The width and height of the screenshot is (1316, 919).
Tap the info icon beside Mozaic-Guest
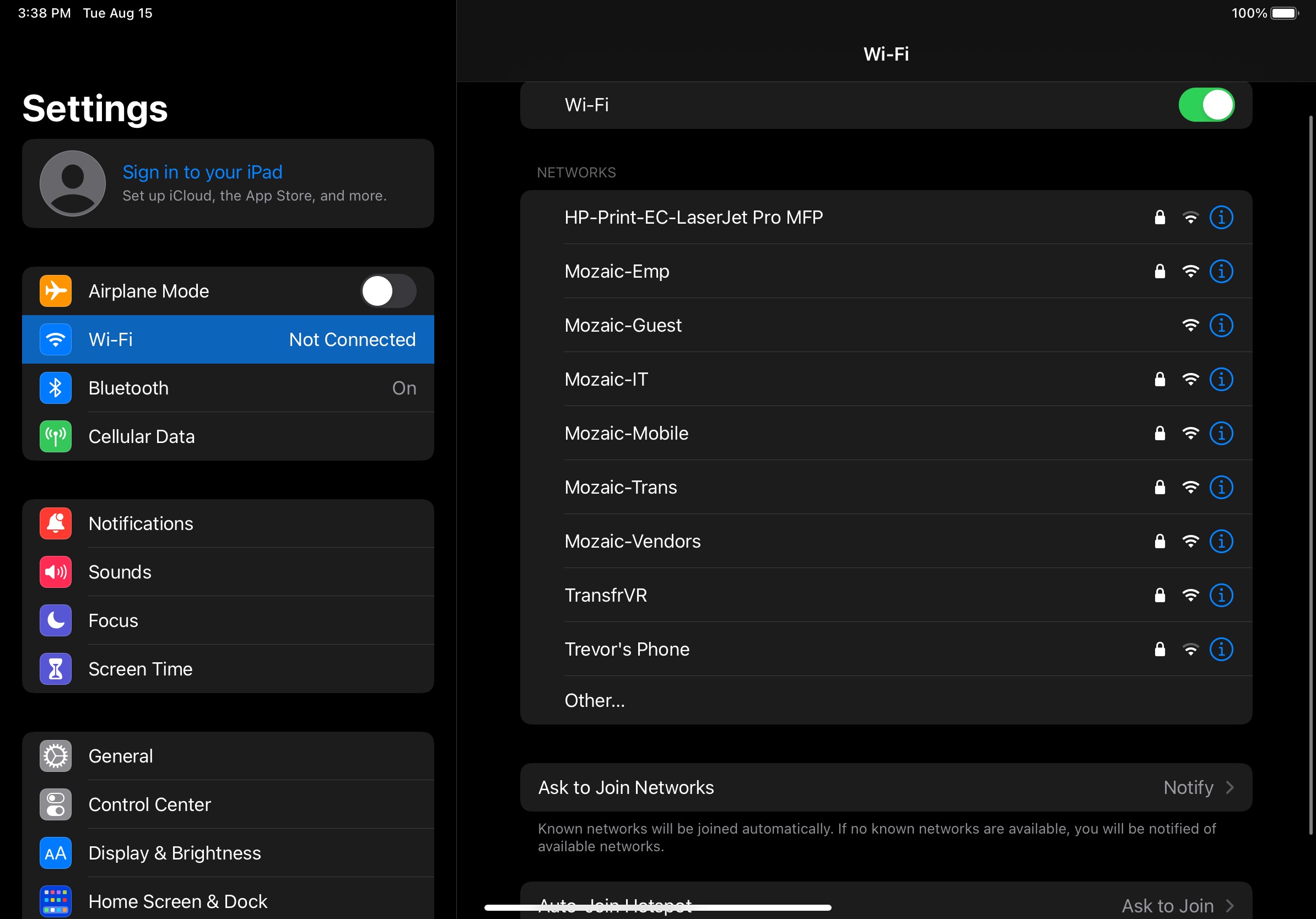(x=1221, y=326)
